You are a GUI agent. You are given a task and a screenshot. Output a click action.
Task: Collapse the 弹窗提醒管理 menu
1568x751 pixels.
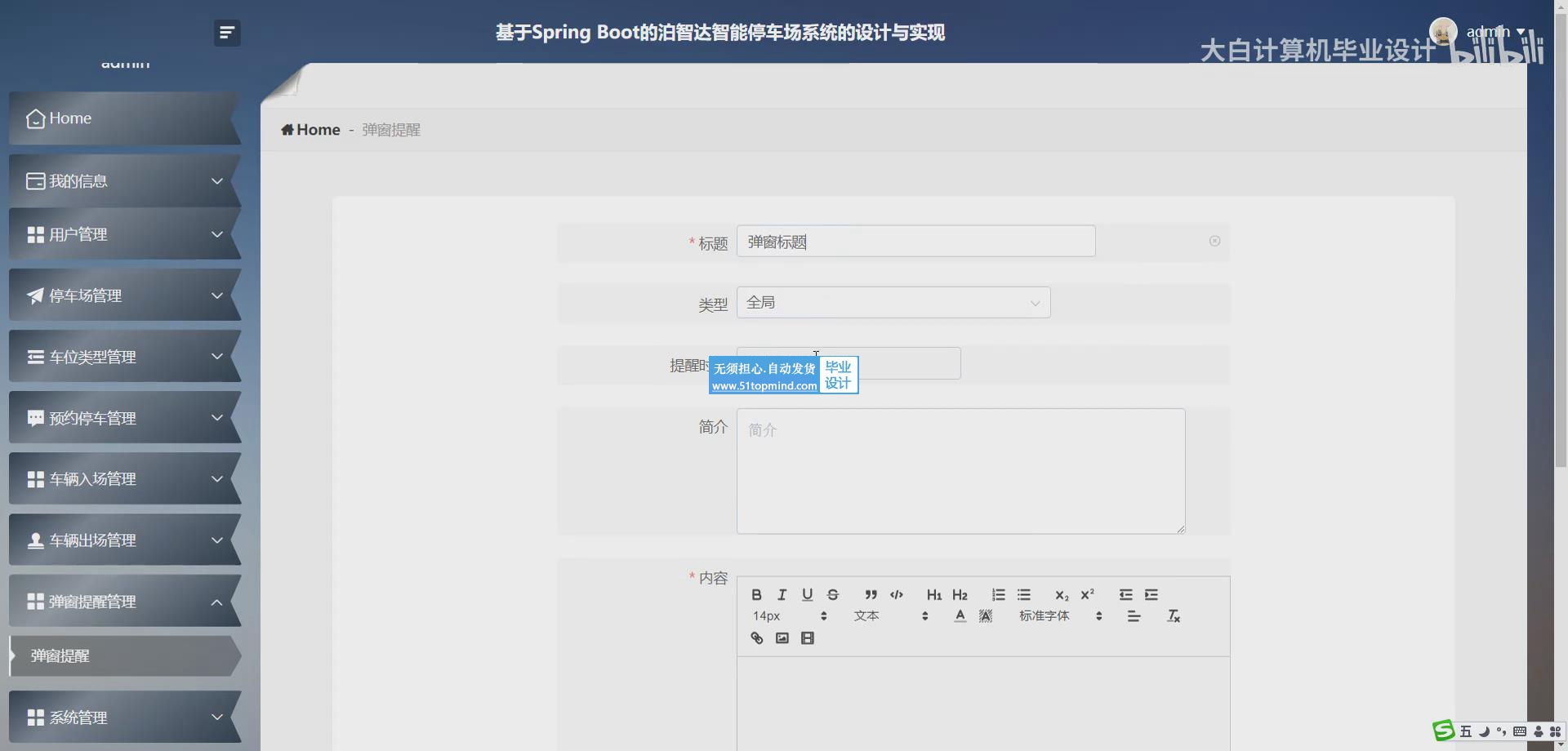[x=124, y=602]
